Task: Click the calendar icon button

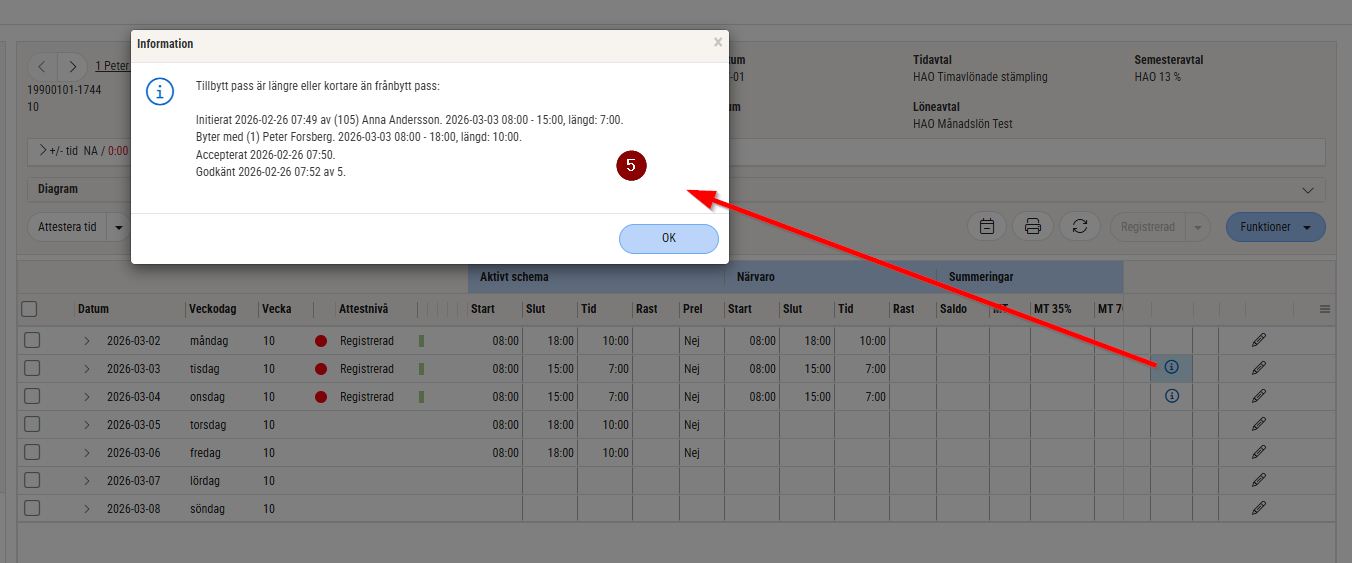Action: (986, 226)
